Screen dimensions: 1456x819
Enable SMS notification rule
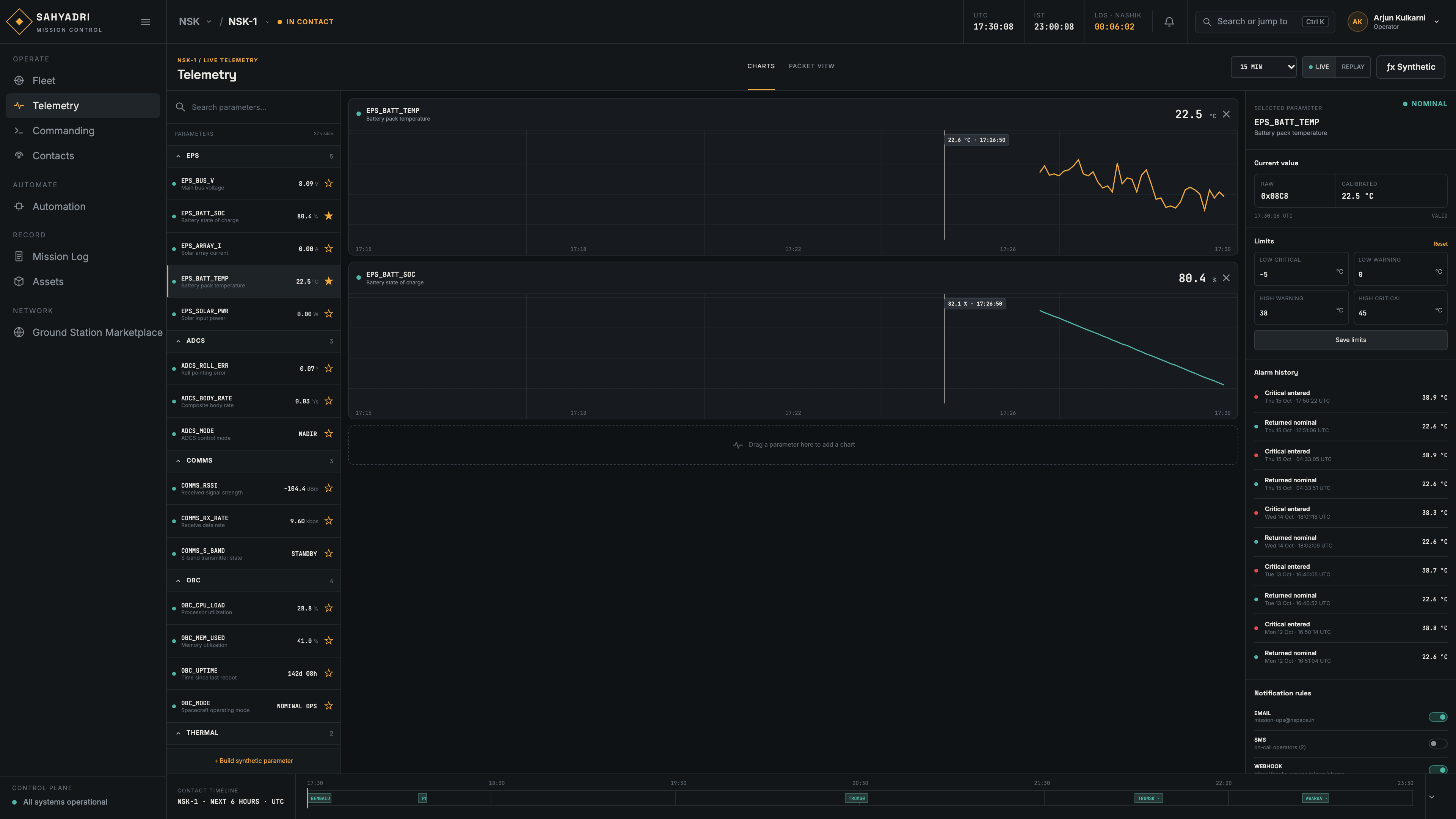click(x=1438, y=744)
